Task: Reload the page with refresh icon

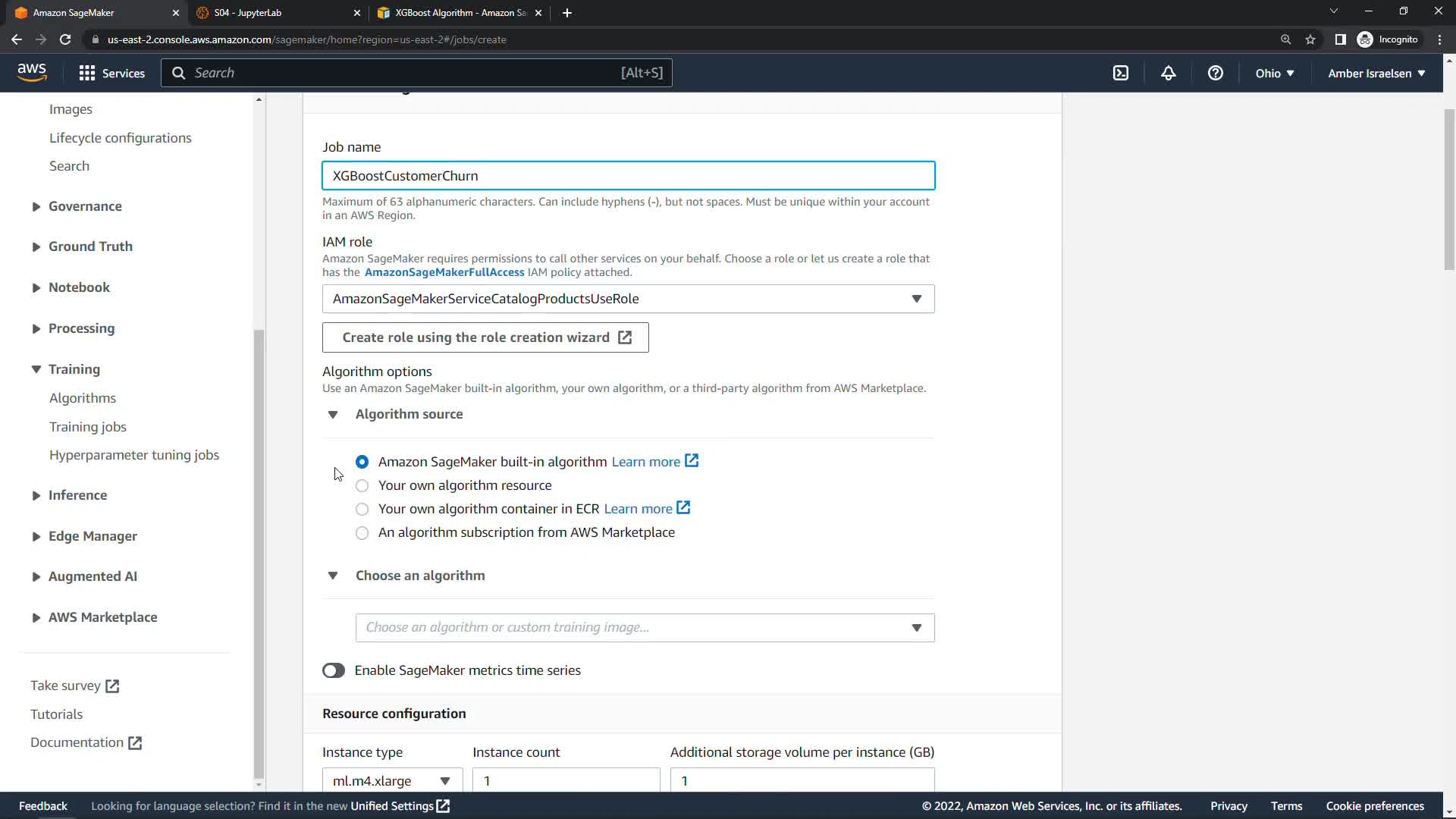Action: [65, 39]
